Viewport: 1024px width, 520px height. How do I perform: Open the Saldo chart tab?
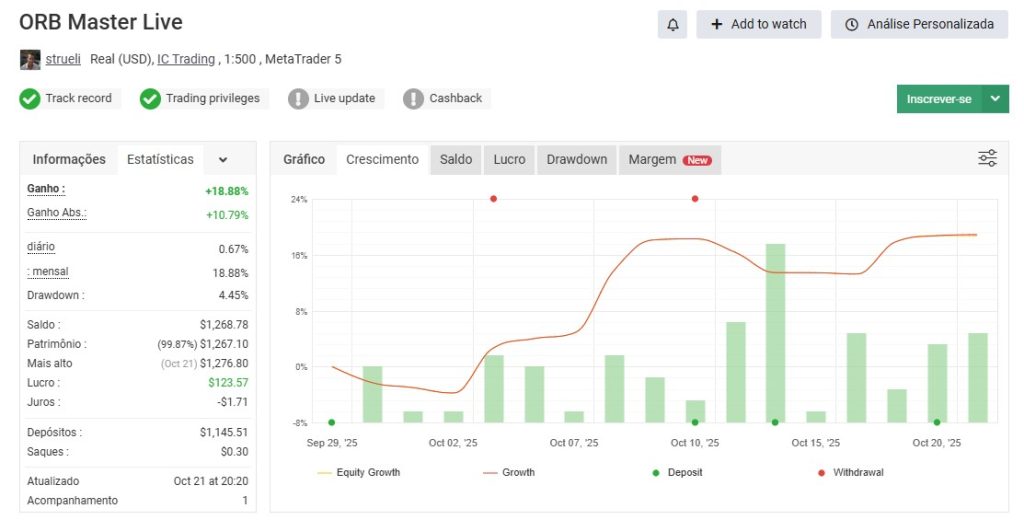[x=456, y=159]
